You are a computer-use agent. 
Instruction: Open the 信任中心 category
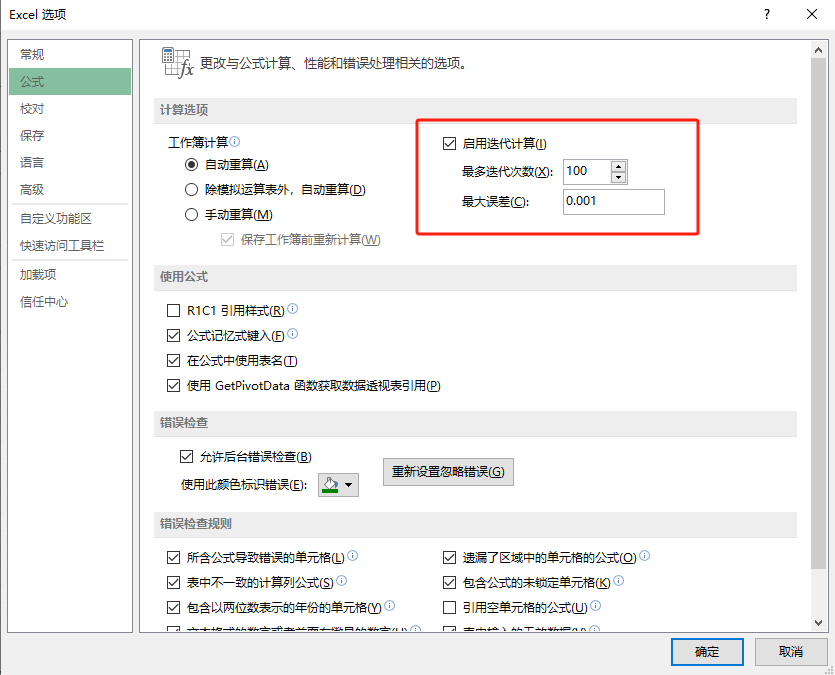click(70, 302)
